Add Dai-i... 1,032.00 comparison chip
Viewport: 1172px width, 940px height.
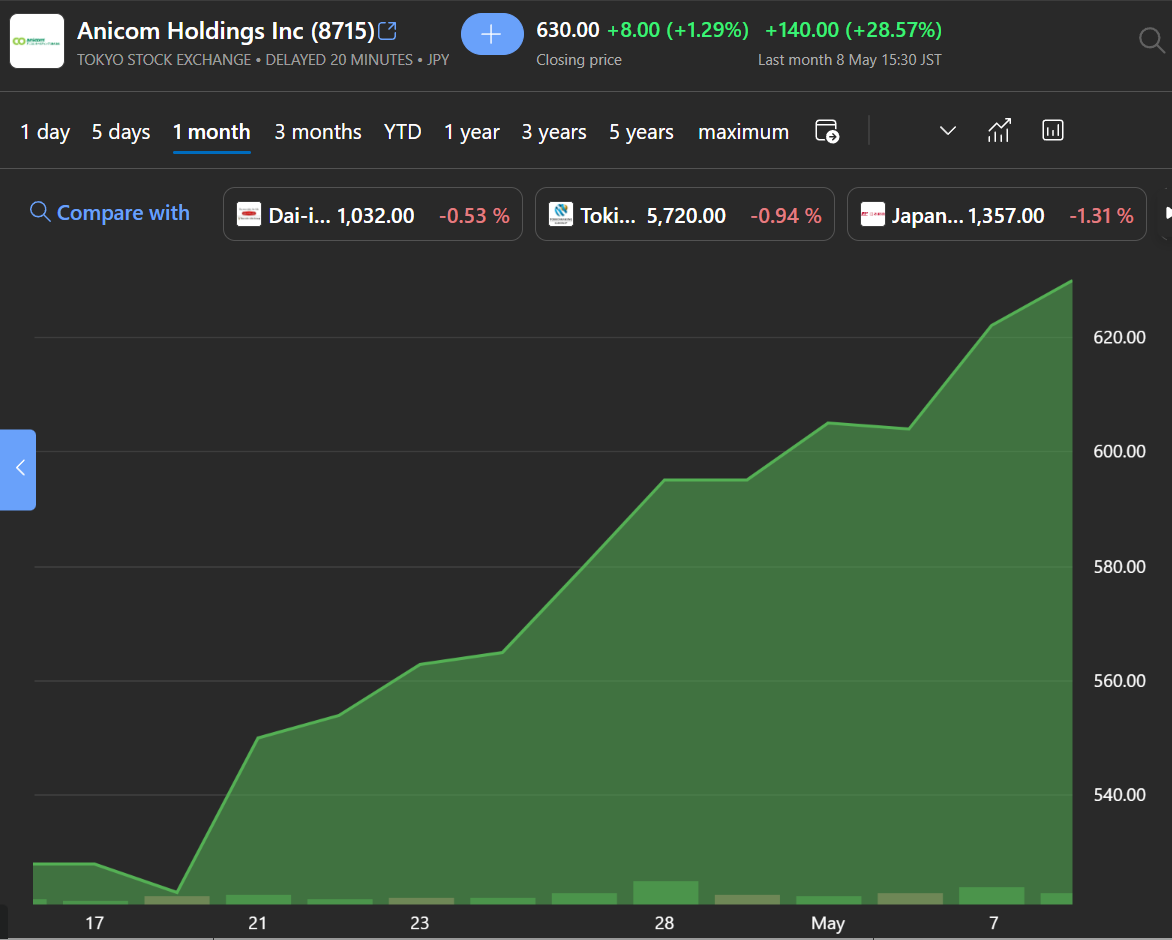tap(372, 214)
